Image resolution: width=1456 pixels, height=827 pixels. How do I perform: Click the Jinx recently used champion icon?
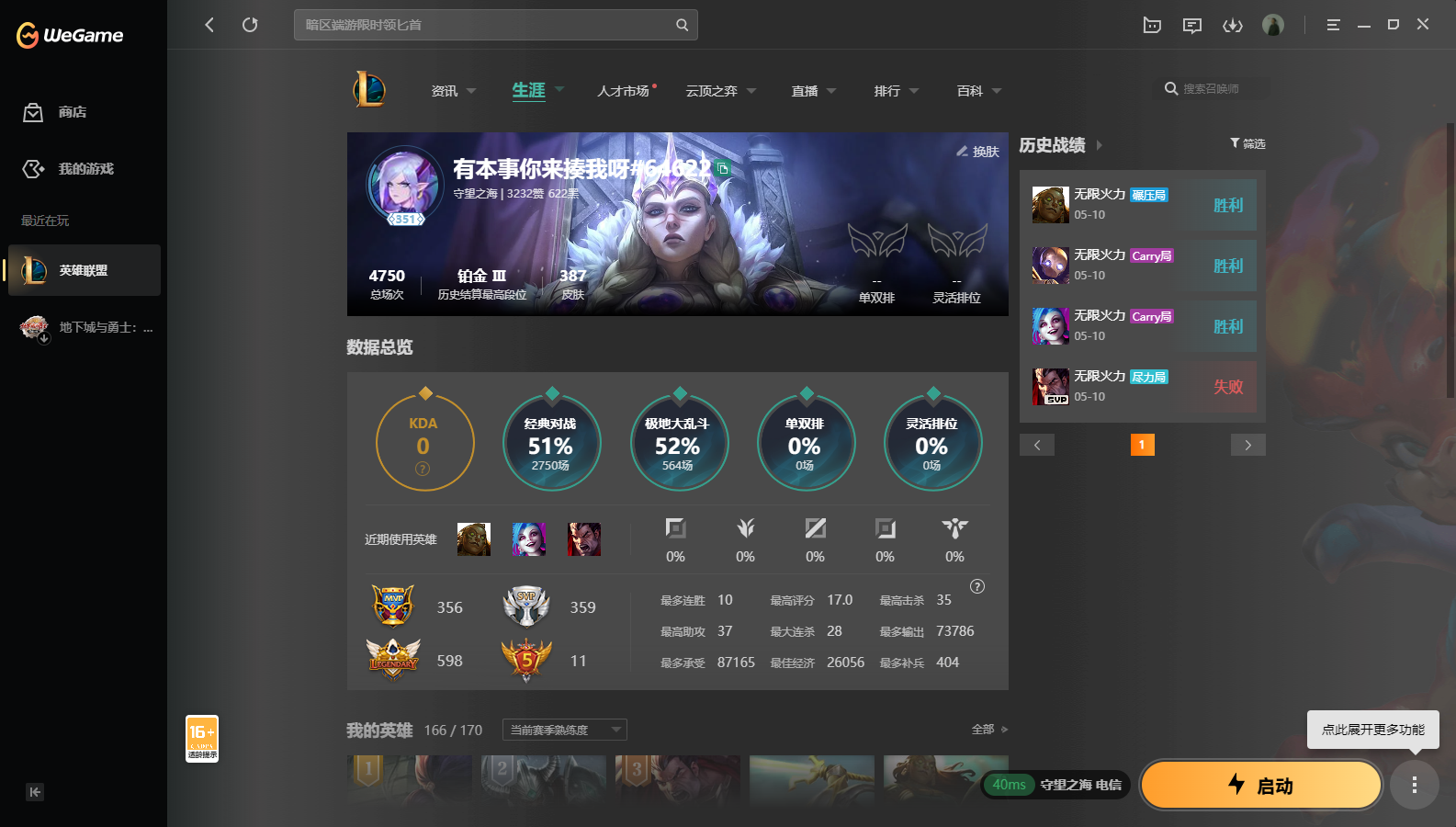click(529, 539)
